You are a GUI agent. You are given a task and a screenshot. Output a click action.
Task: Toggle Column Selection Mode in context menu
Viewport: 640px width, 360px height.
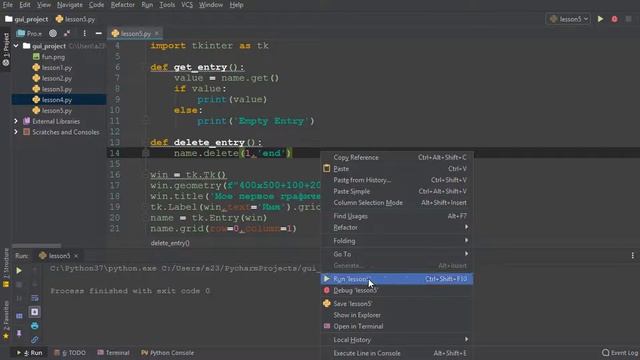[397, 203]
